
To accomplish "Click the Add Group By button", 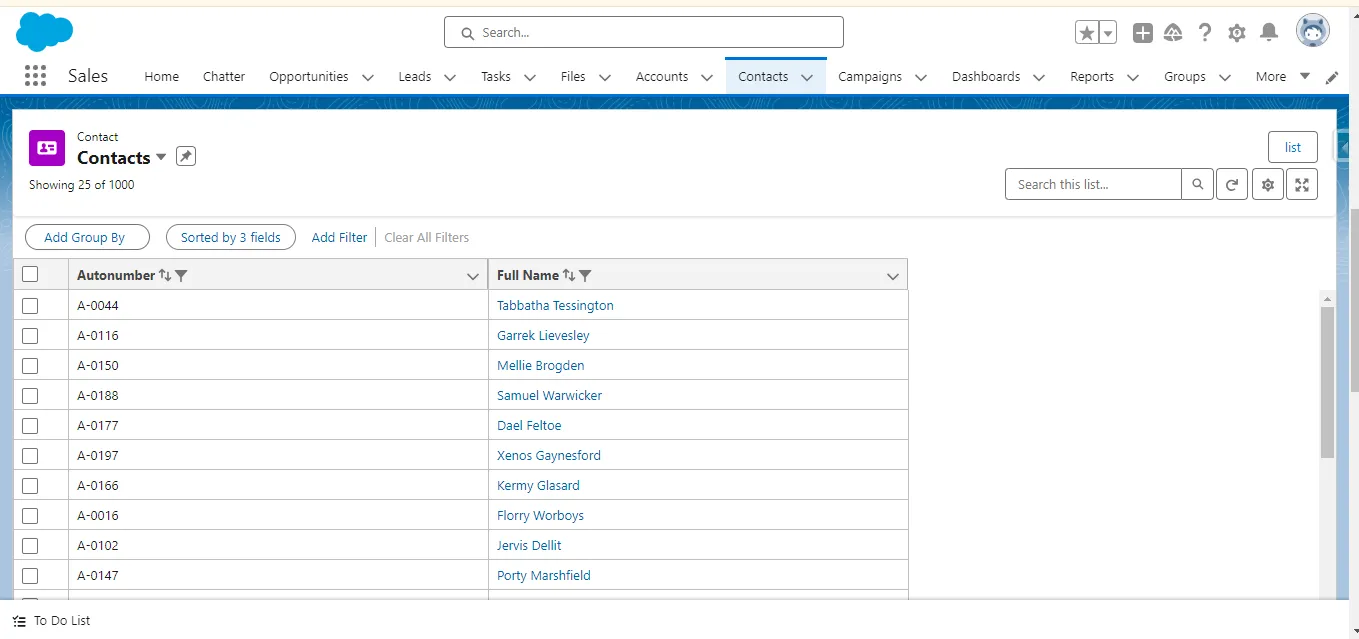I will tap(87, 237).
